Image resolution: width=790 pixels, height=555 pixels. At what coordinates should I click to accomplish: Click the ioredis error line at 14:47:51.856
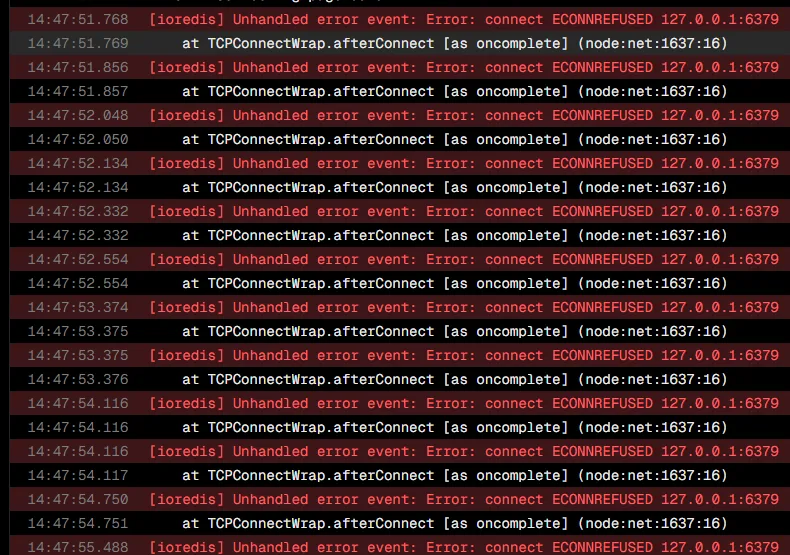tap(400, 67)
